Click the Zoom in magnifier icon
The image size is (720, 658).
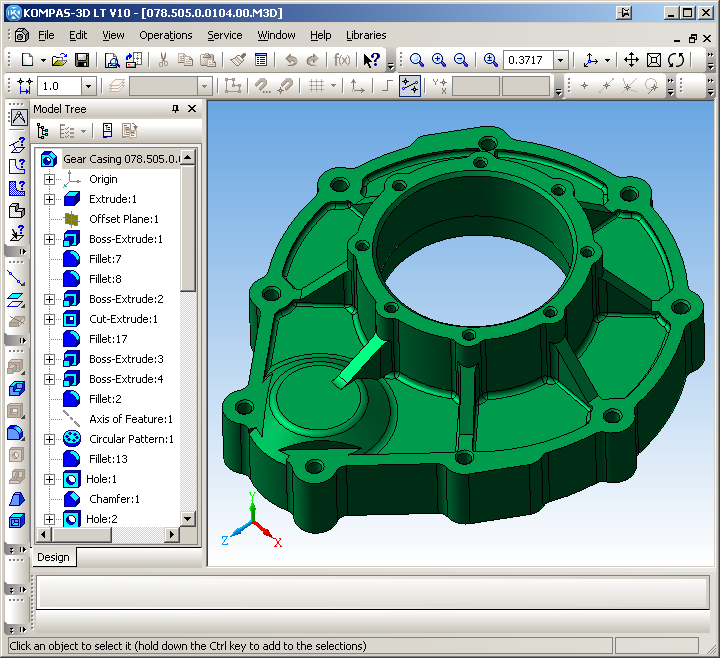(438, 60)
